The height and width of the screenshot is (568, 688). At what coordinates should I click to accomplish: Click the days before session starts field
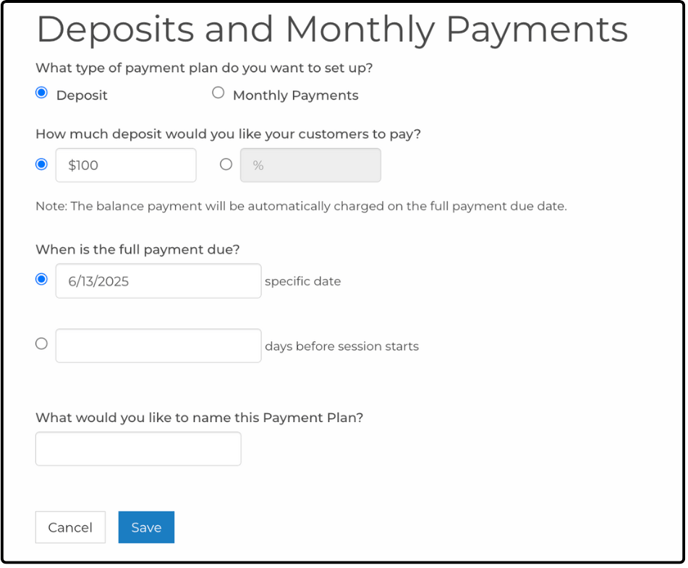(x=158, y=346)
